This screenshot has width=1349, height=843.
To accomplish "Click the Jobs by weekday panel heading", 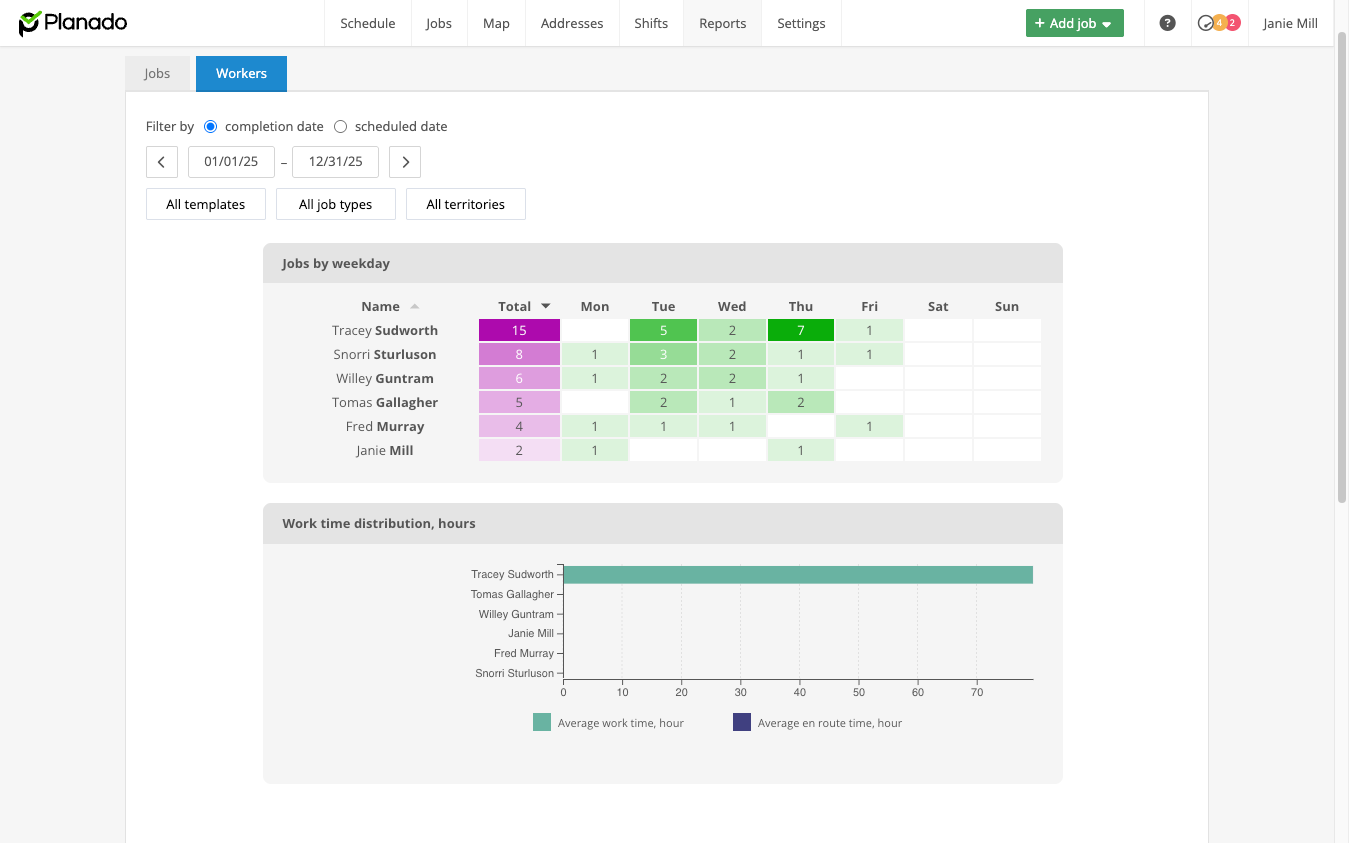I will pos(336,264).
